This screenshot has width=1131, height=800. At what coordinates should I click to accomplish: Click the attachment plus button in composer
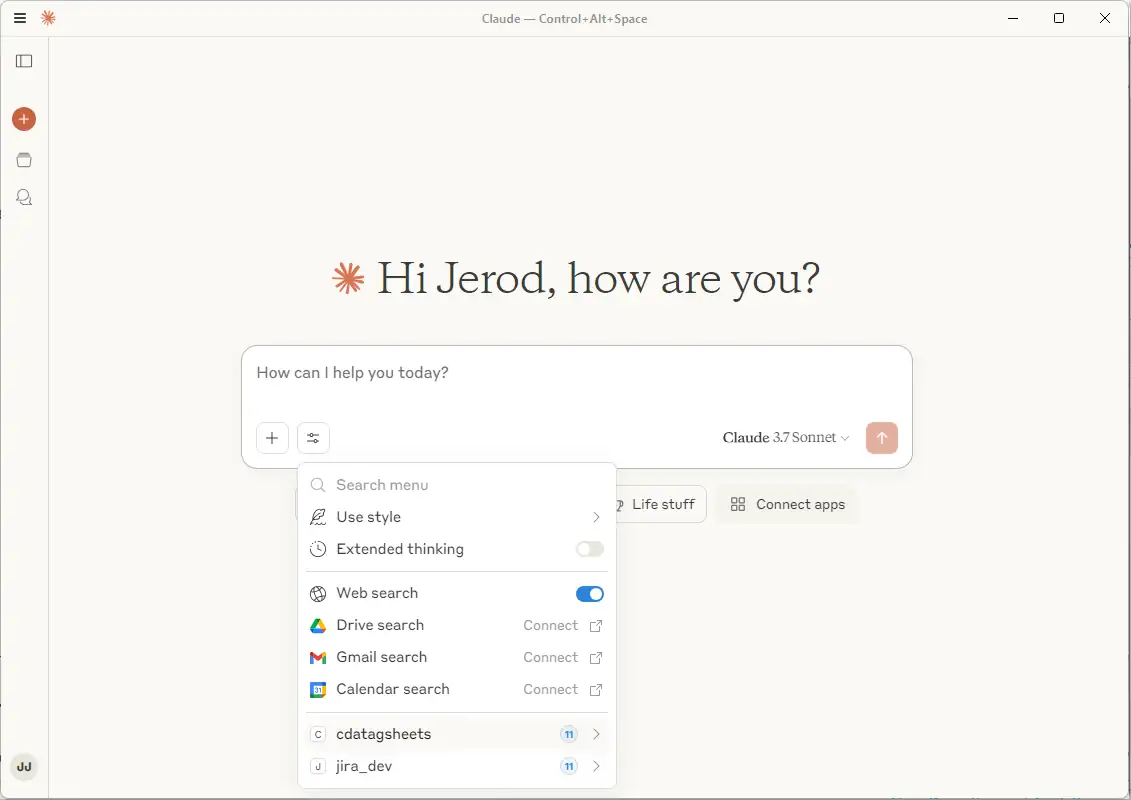272,438
